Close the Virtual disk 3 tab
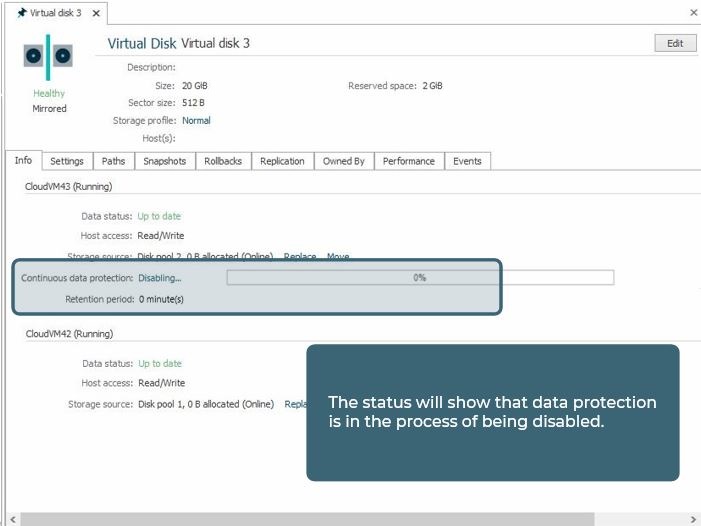Image resolution: width=701 pixels, height=526 pixels. tap(96, 13)
